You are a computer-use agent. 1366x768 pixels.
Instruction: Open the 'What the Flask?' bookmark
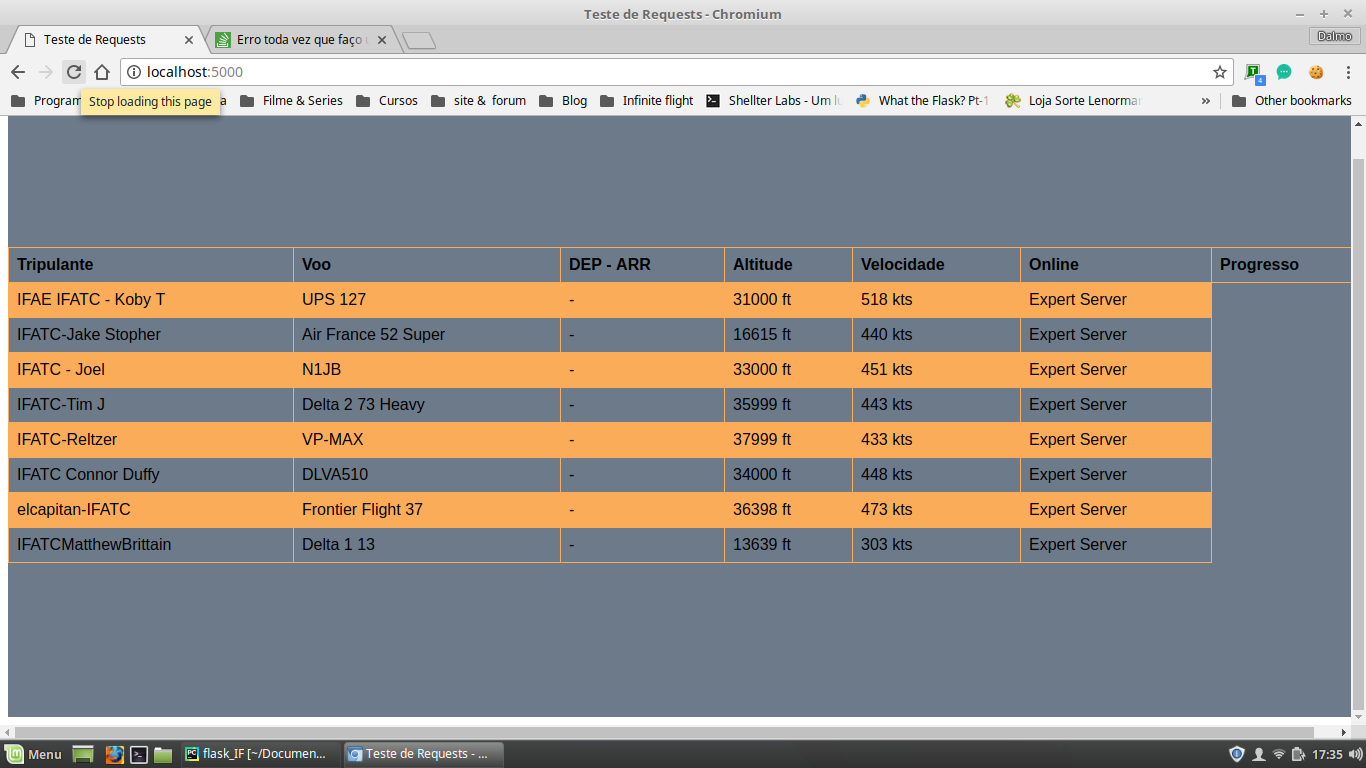[x=923, y=100]
